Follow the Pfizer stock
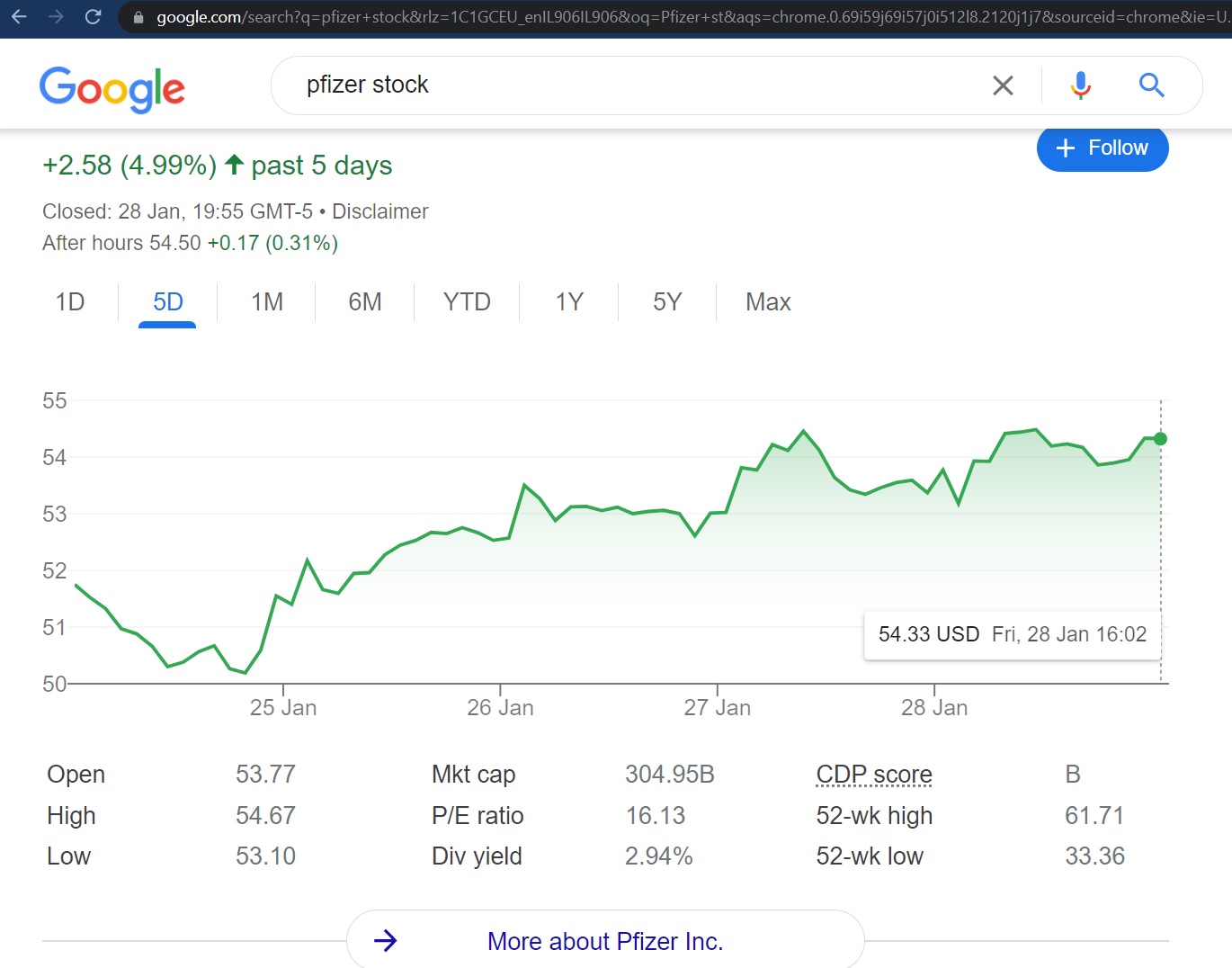The height and width of the screenshot is (968, 1232). point(1103,148)
